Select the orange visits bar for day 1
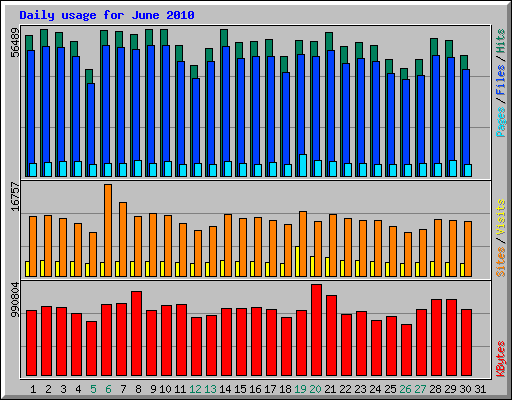The image size is (512, 400). pyautogui.click(x=33, y=246)
